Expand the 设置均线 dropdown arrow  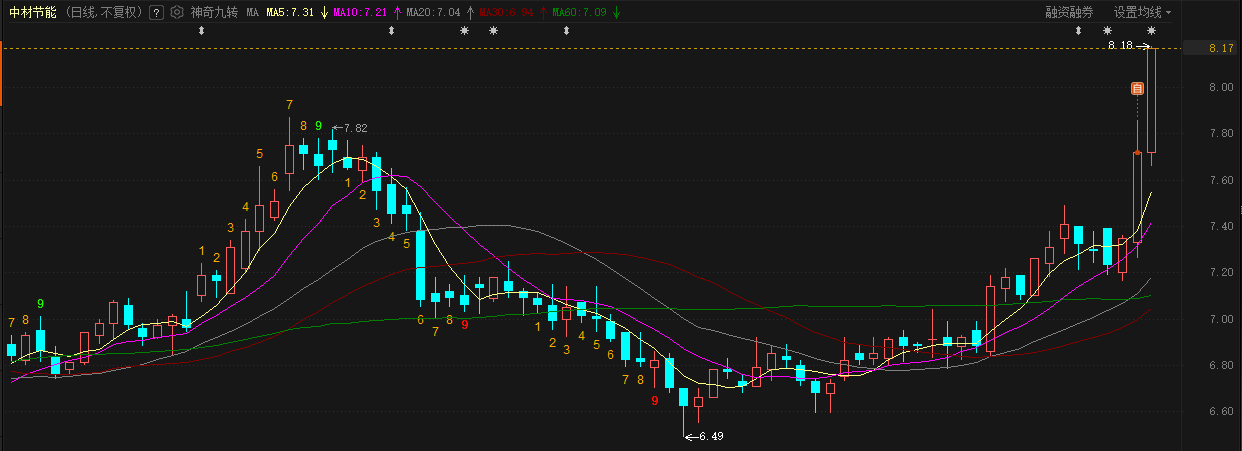click(x=1168, y=13)
